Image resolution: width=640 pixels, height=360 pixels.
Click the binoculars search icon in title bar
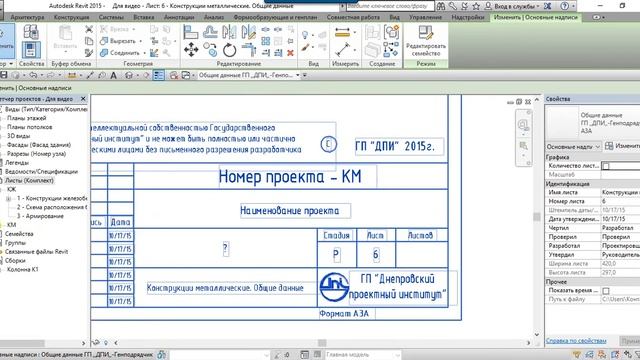coord(441,6)
